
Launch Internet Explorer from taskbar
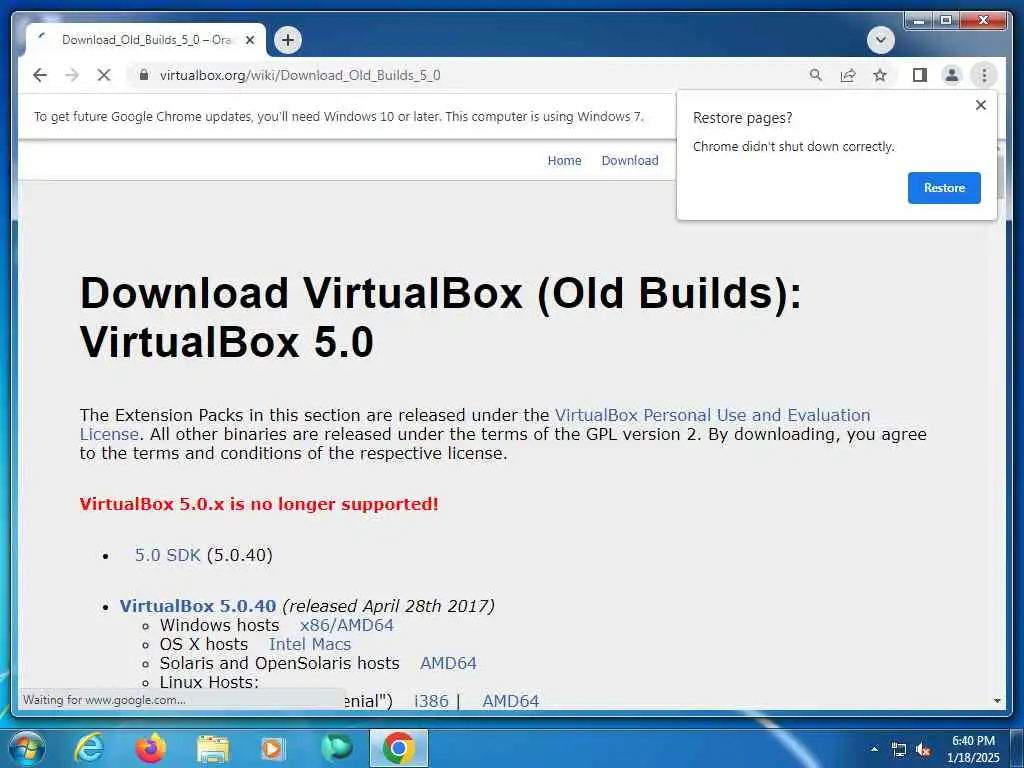pos(89,748)
